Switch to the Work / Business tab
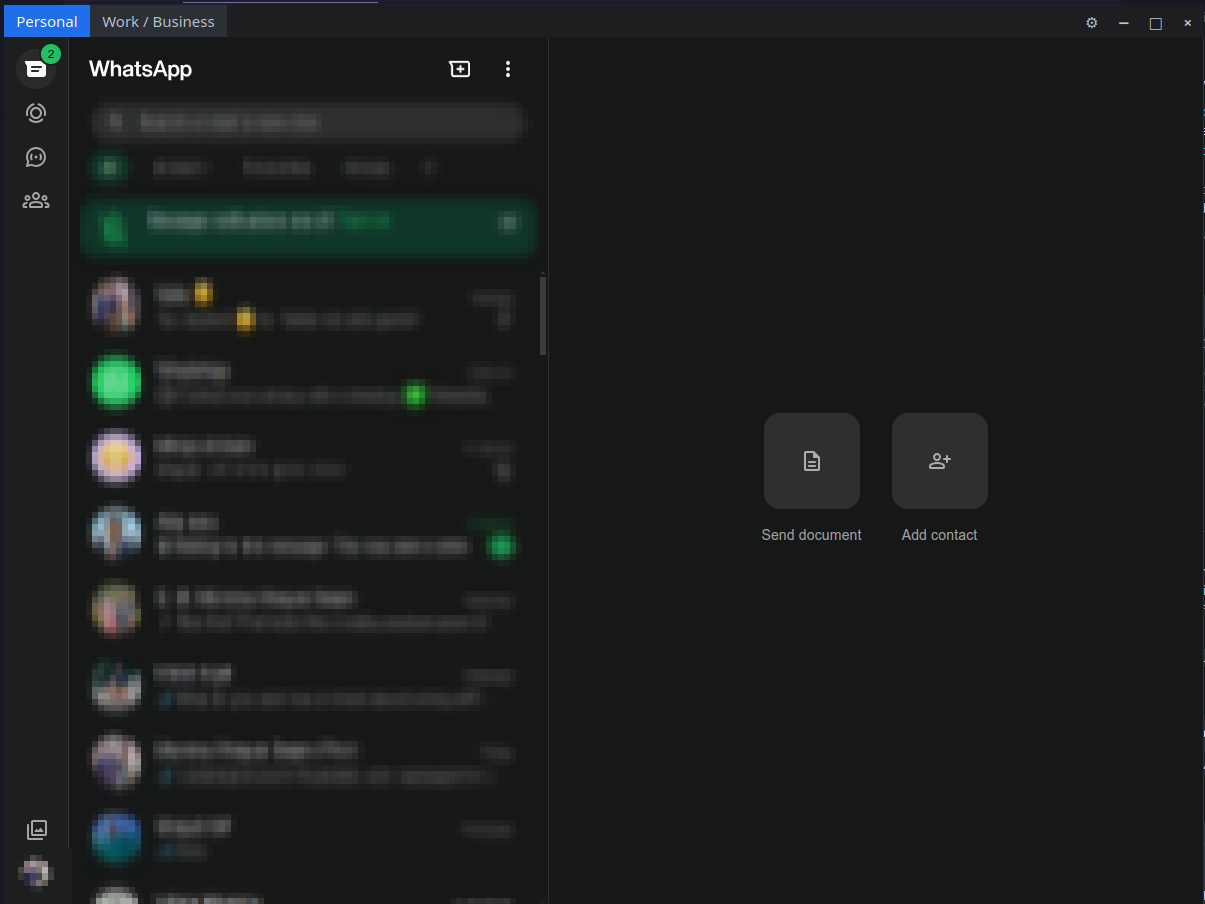This screenshot has height=904, width=1205. coord(158,21)
